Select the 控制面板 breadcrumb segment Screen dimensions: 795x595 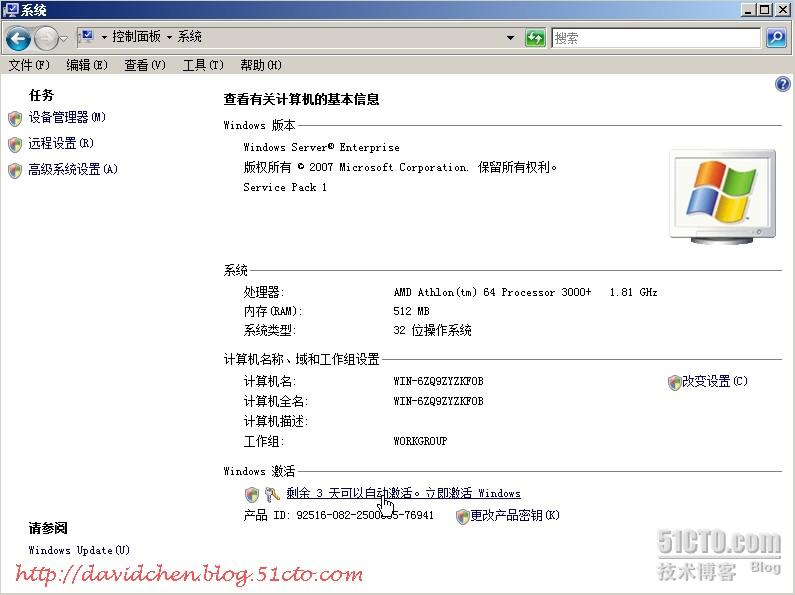[x=136, y=36]
